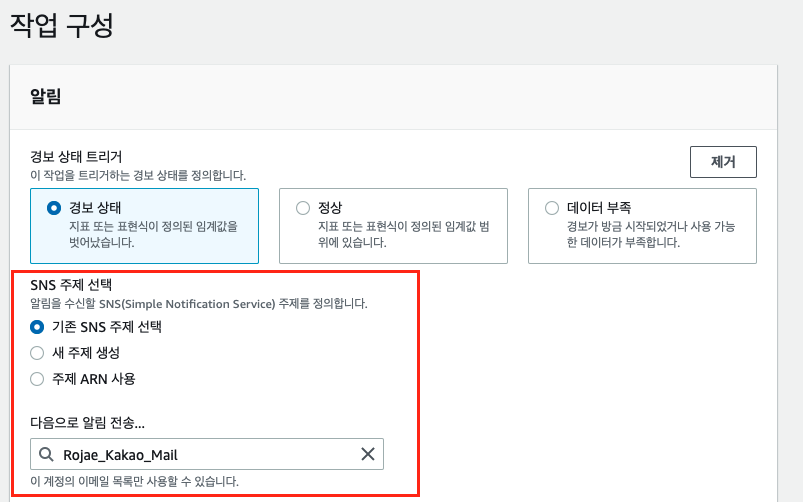This screenshot has height=502, width=803.
Task: Click the Rojae_Kakao_Mail topic search field
Action: pyautogui.click(x=207, y=454)
